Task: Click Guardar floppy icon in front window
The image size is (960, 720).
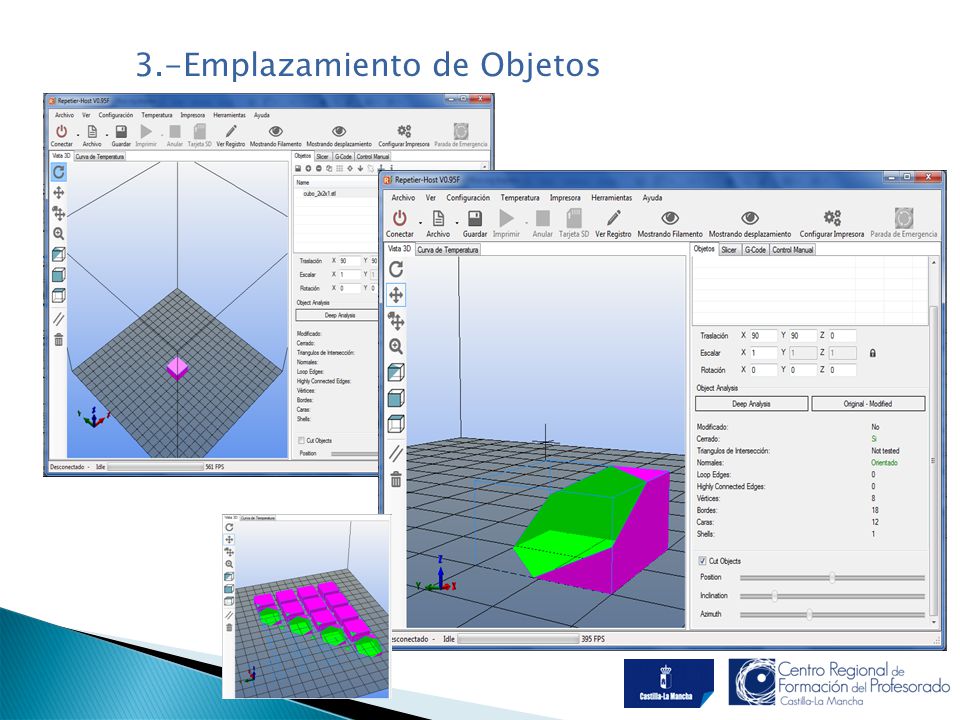Action: [475, 218]
